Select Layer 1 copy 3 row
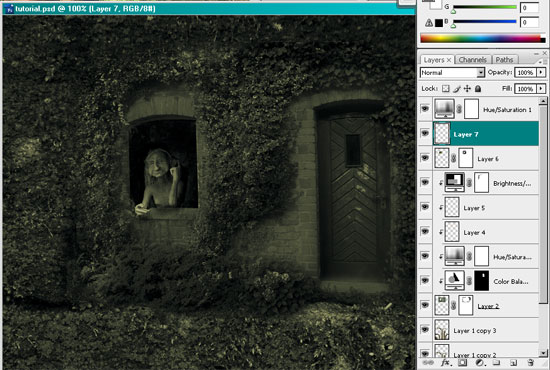Screen dimensions: 550x370 486,330
